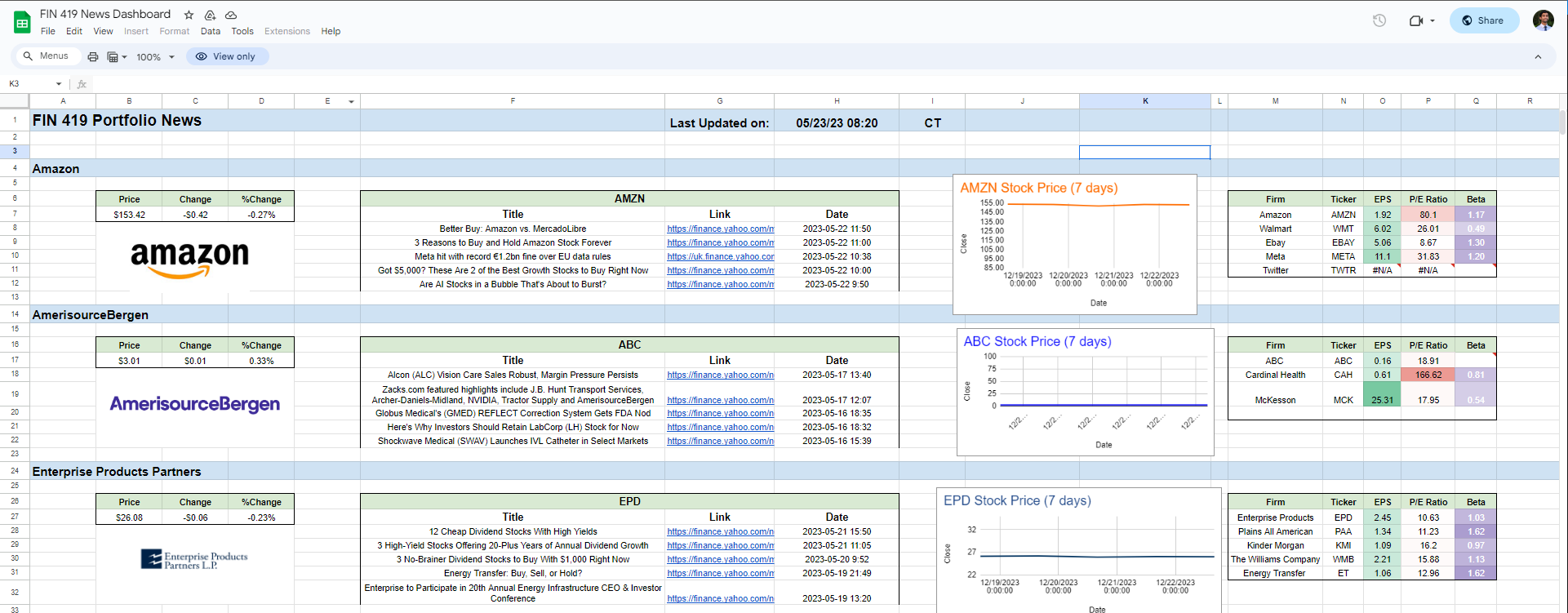Click the add to Drive icon

click(210, 15)
